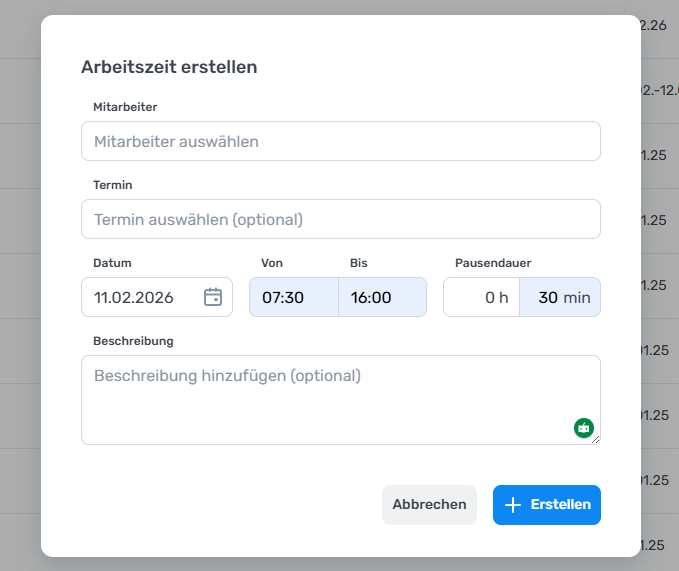Click the description box resize handle
Viewport: 679px width, 571px height.
[x=597, y=440]
